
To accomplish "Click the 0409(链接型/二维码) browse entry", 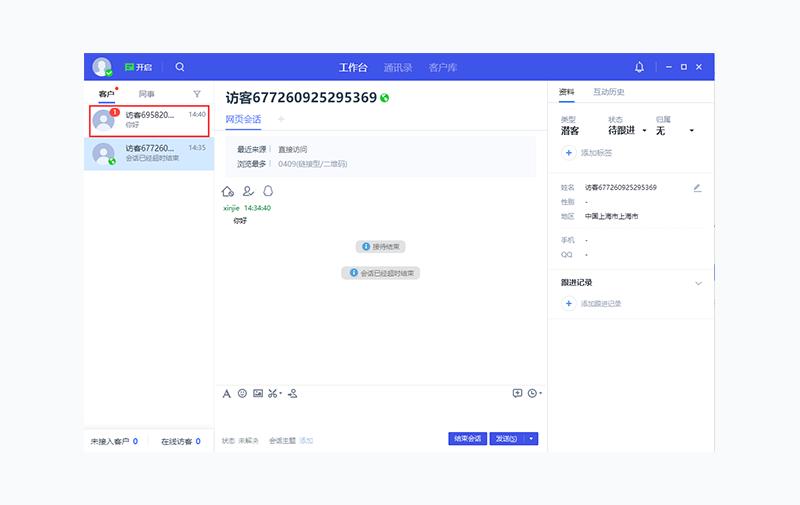I will [313, 164].
